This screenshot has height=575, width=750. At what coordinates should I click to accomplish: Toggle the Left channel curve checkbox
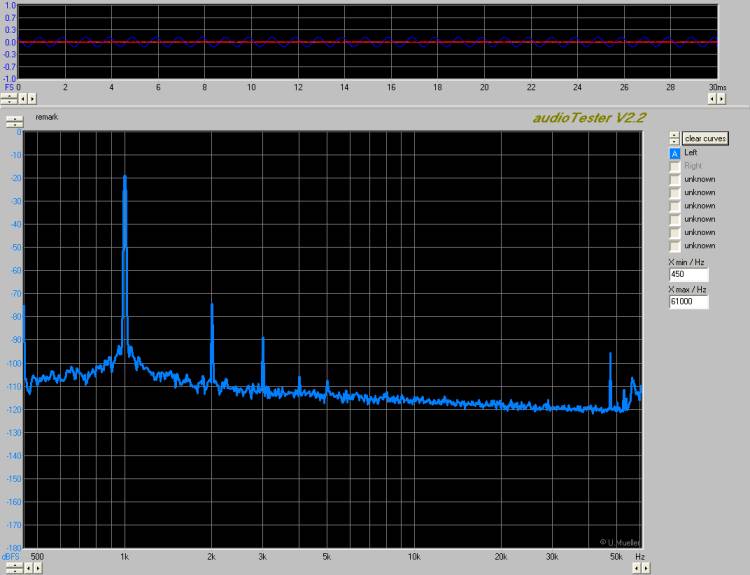675,153
